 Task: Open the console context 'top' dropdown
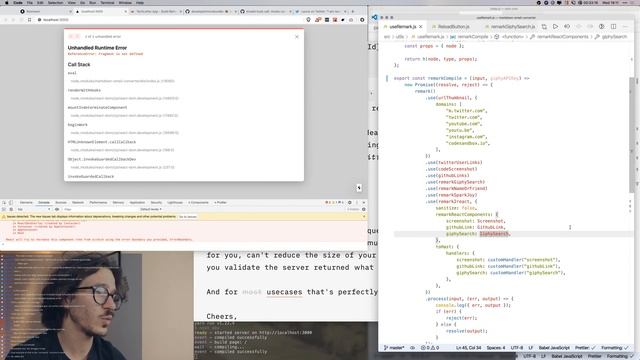coord(34,209)
